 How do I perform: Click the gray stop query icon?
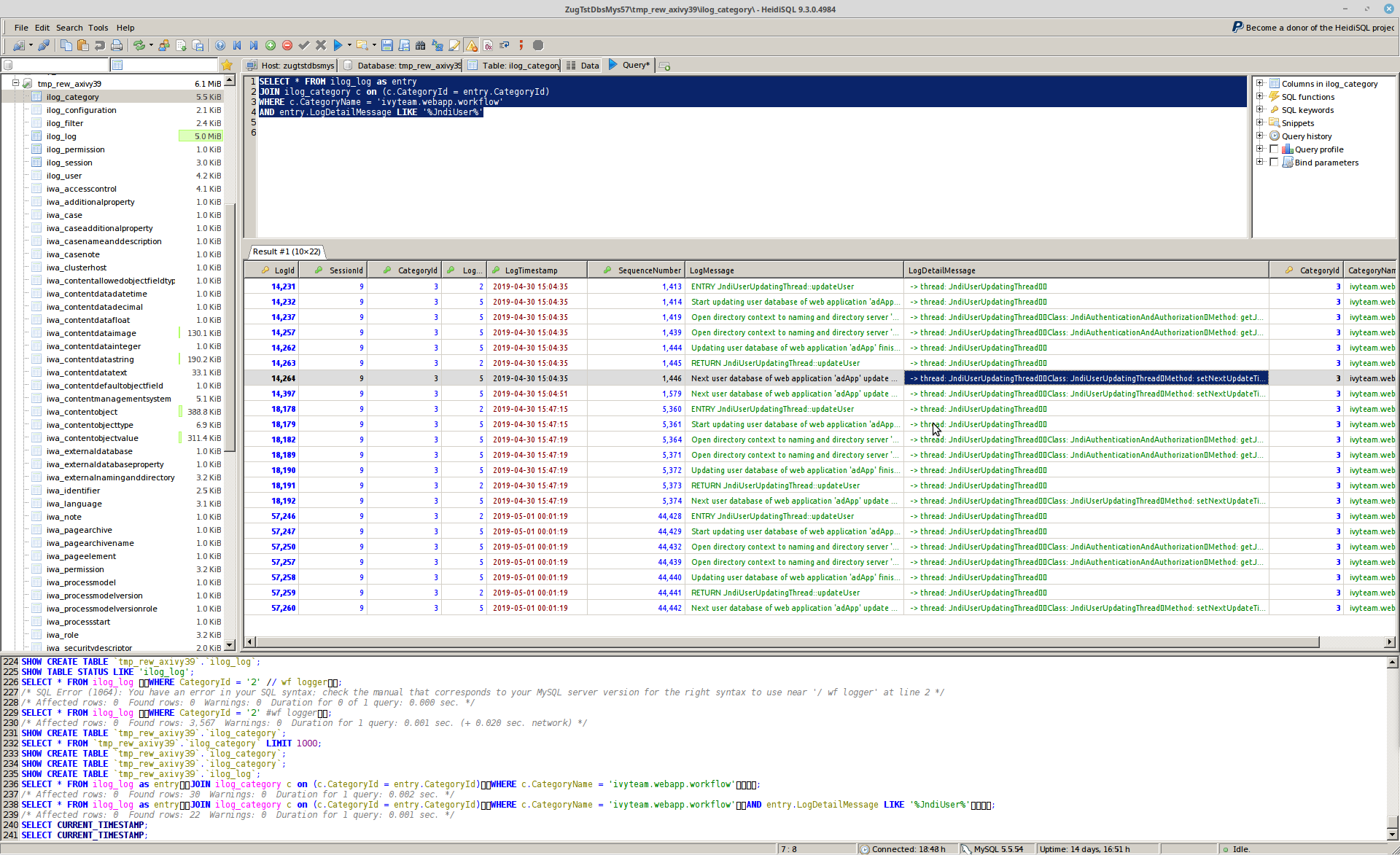(538, 45)
